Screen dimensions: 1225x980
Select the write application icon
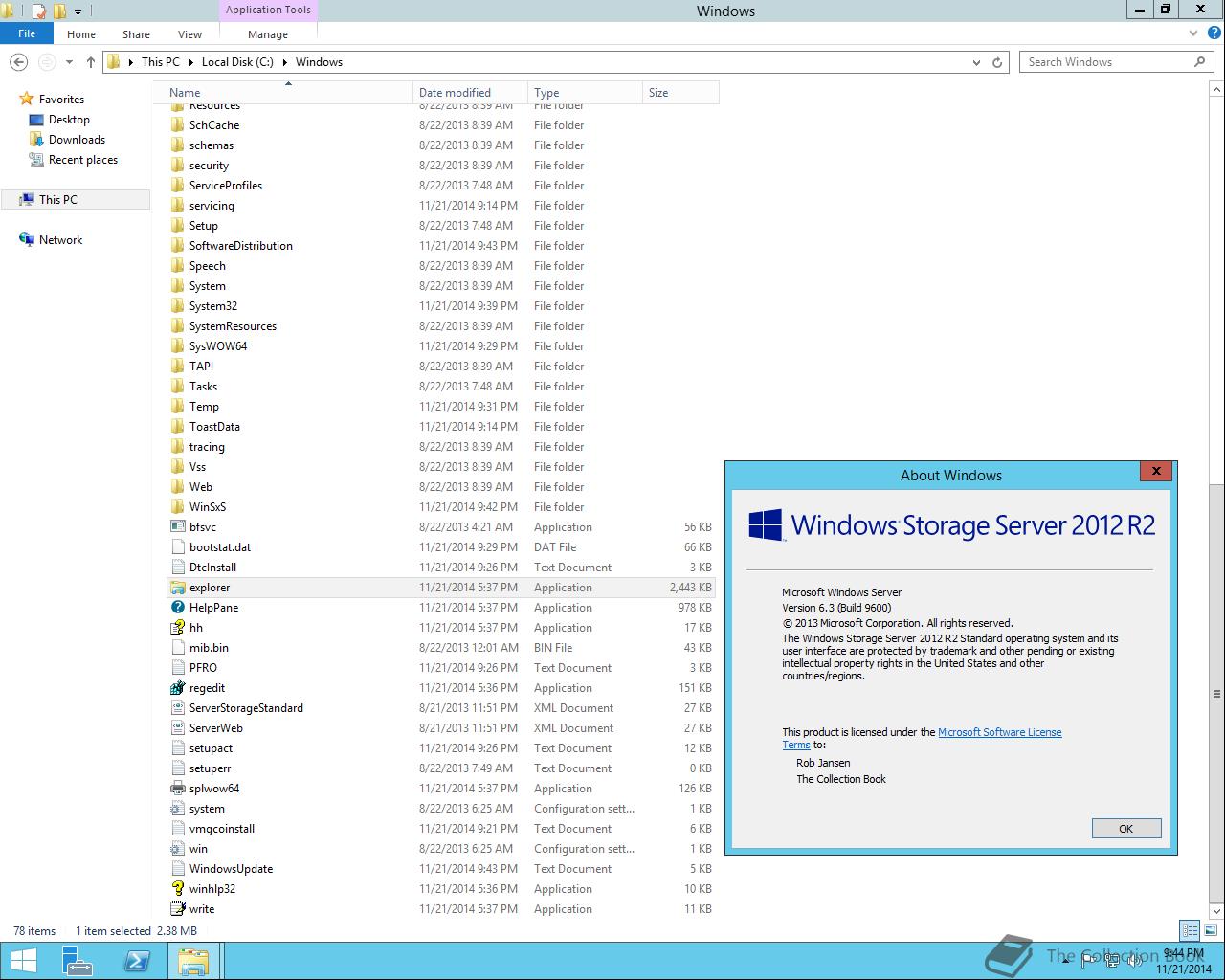click(177, 909)
